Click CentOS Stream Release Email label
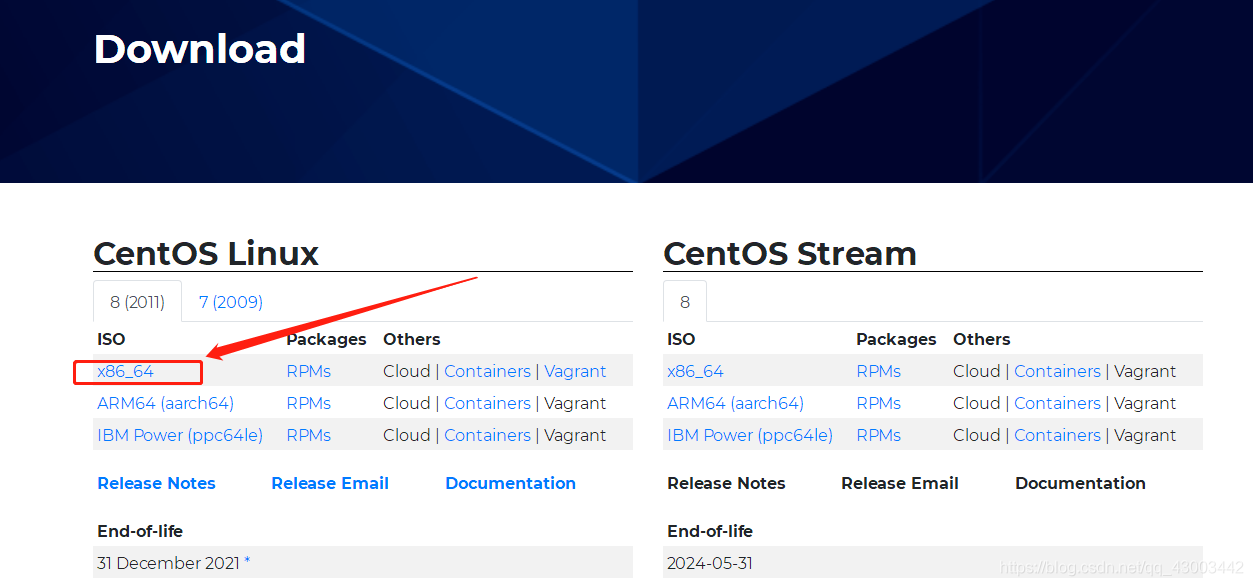The height and width of the screenshot is (586, 1253). coord(900,483)
